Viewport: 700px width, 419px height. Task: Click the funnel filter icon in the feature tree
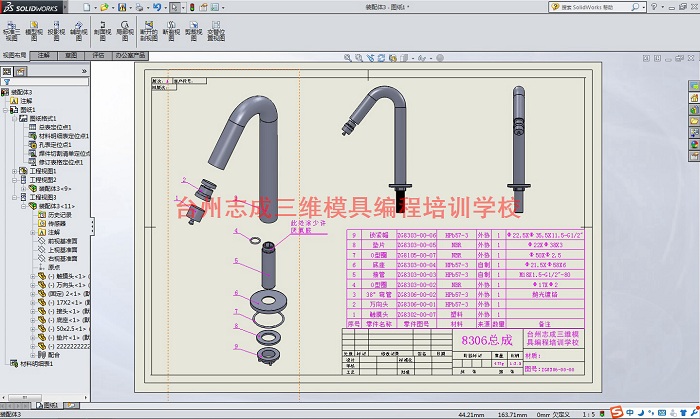coord(6,82)
